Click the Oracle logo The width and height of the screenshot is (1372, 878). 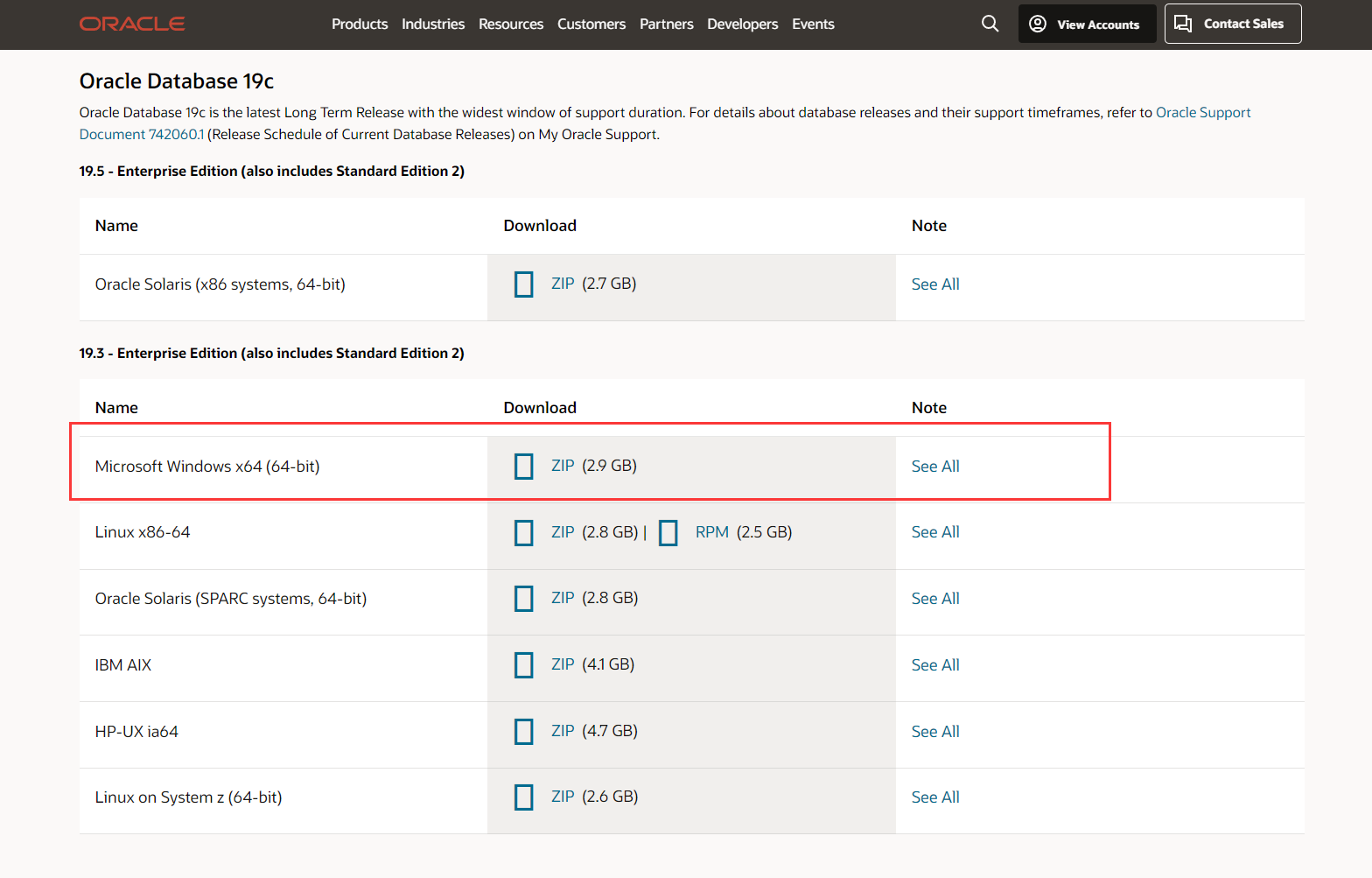[132, 24]
